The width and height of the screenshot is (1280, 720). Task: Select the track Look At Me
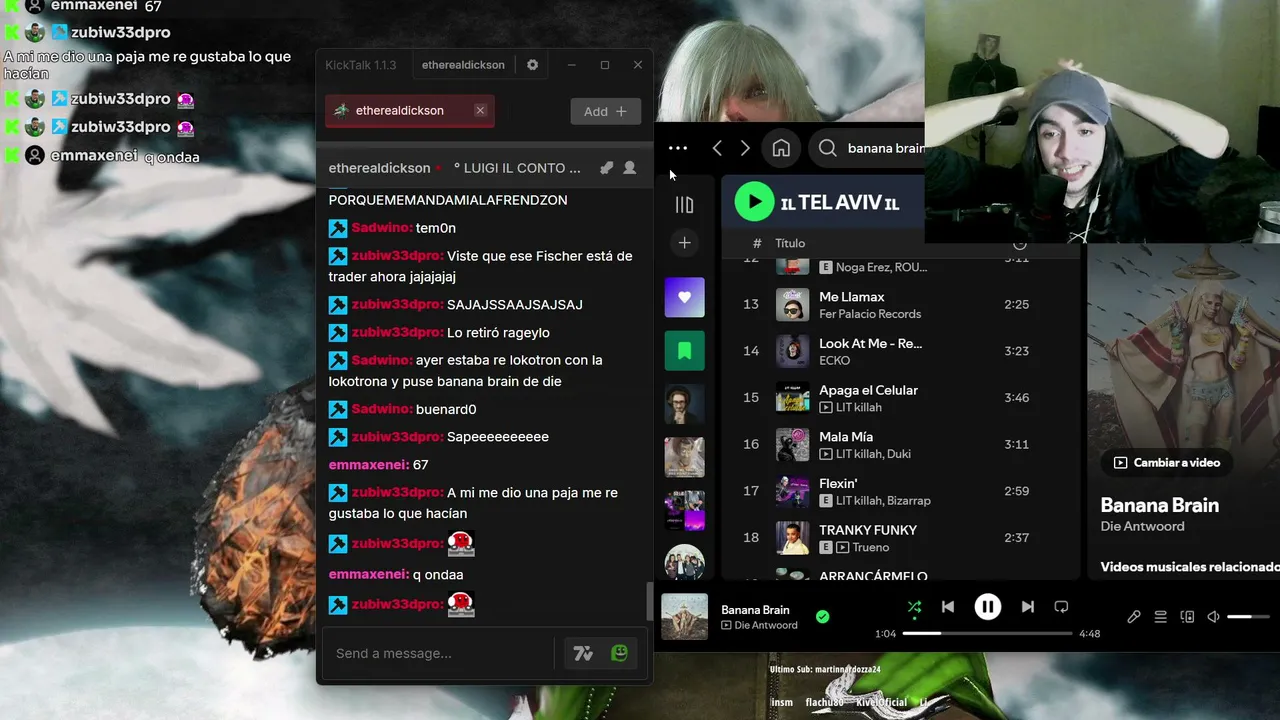tap(871, 343)
